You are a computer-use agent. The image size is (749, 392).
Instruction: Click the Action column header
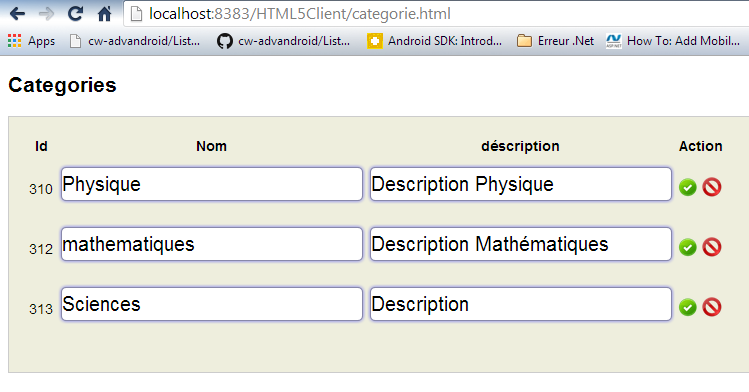pyautogui.click(x=700, y=146)
